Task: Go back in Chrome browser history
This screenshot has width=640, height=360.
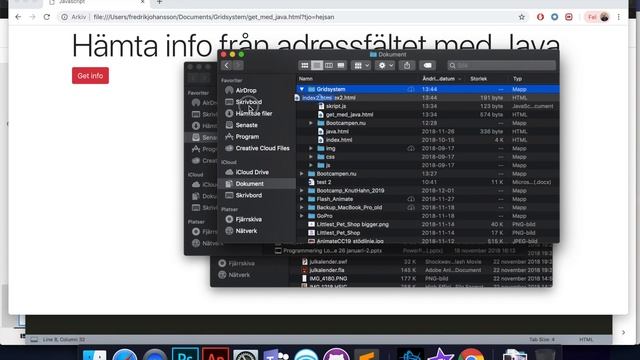Action: [18, 17]
